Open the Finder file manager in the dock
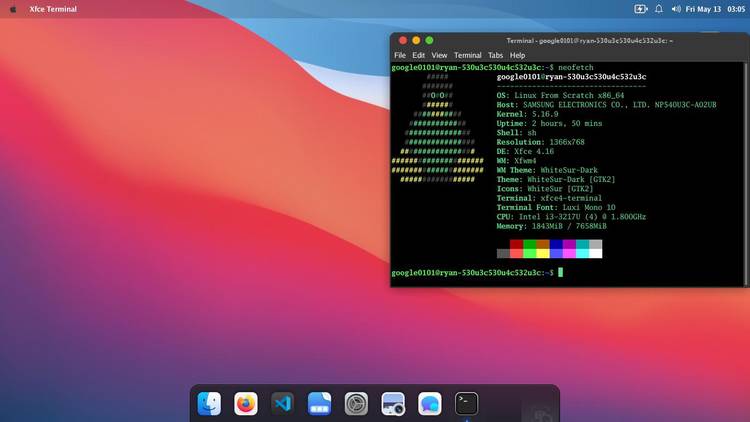 (209, 403)
